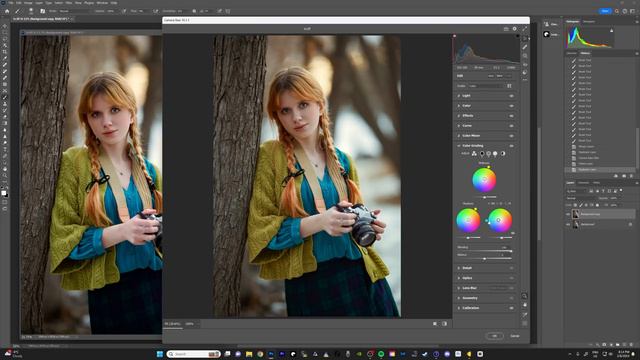The width and height of the screenshot is (640, 360).
Task: Adjust the Shadows color wheel
Action: pyautogui.click(x=468, y=220)
